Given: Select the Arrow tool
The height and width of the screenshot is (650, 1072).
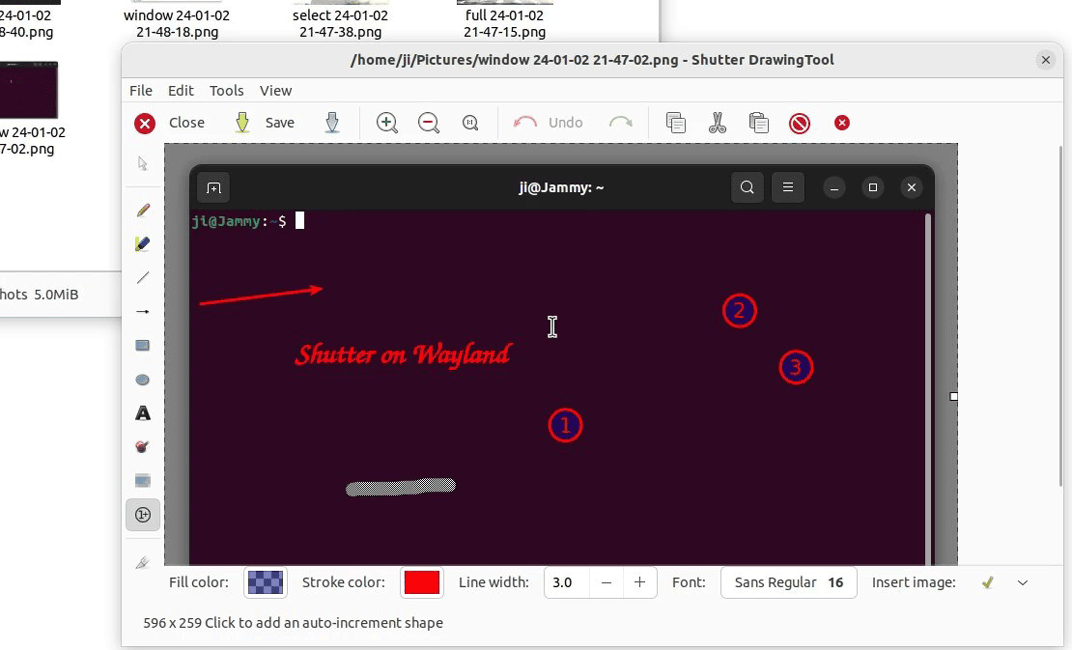Looking at the screenshot, I should (142, 312).
